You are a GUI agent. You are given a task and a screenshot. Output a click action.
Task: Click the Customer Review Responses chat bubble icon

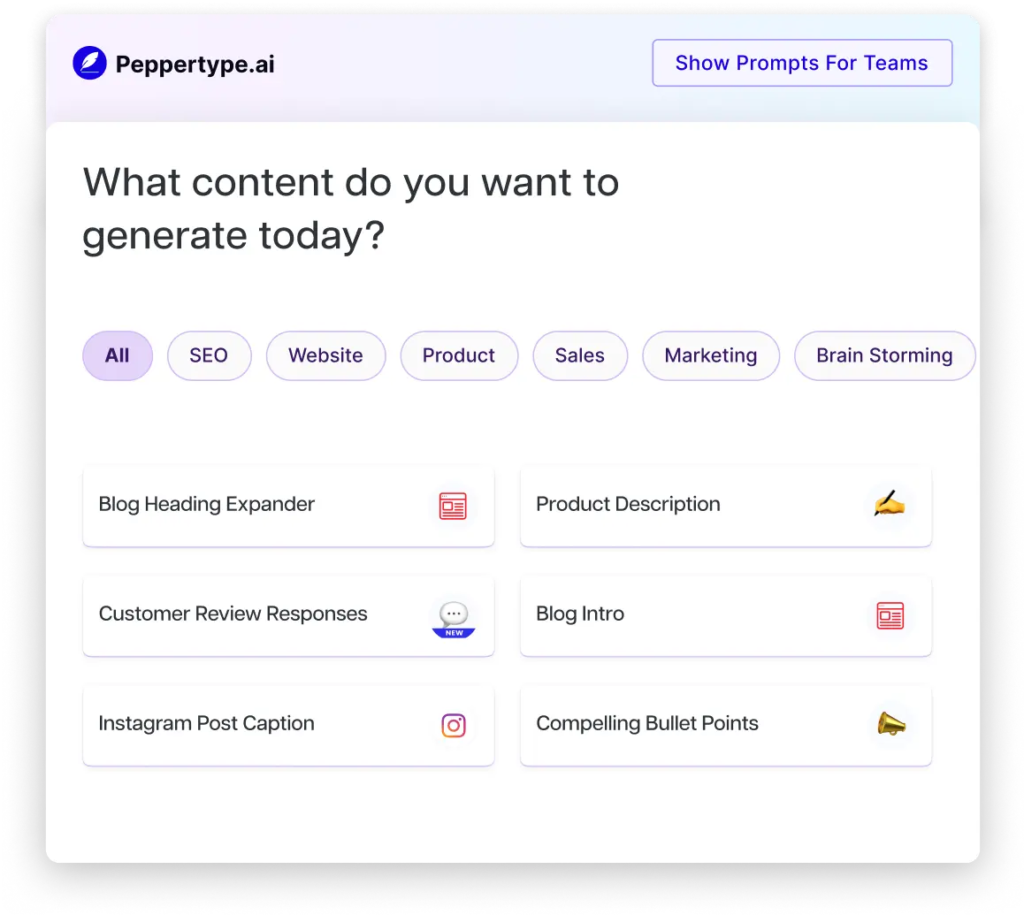[453, 618]
